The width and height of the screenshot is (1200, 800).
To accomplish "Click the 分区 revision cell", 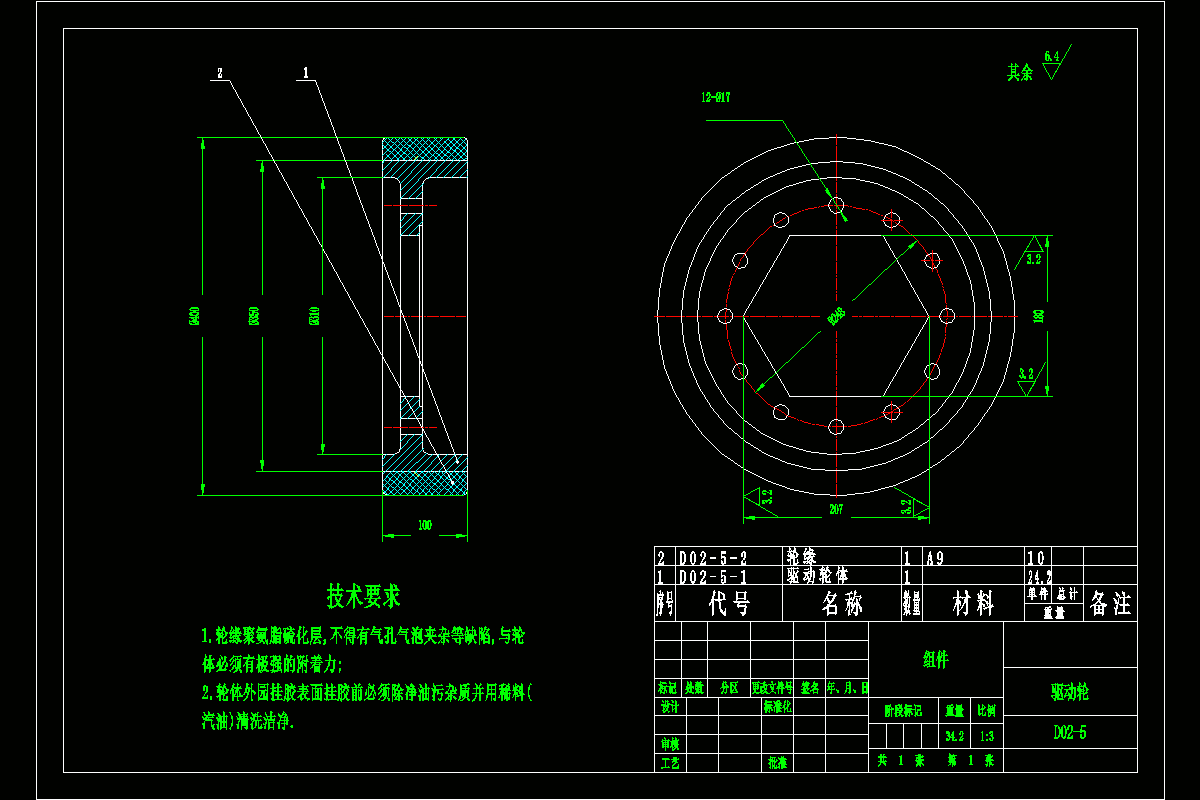I will pyautogui.click(x=728, y=688).
